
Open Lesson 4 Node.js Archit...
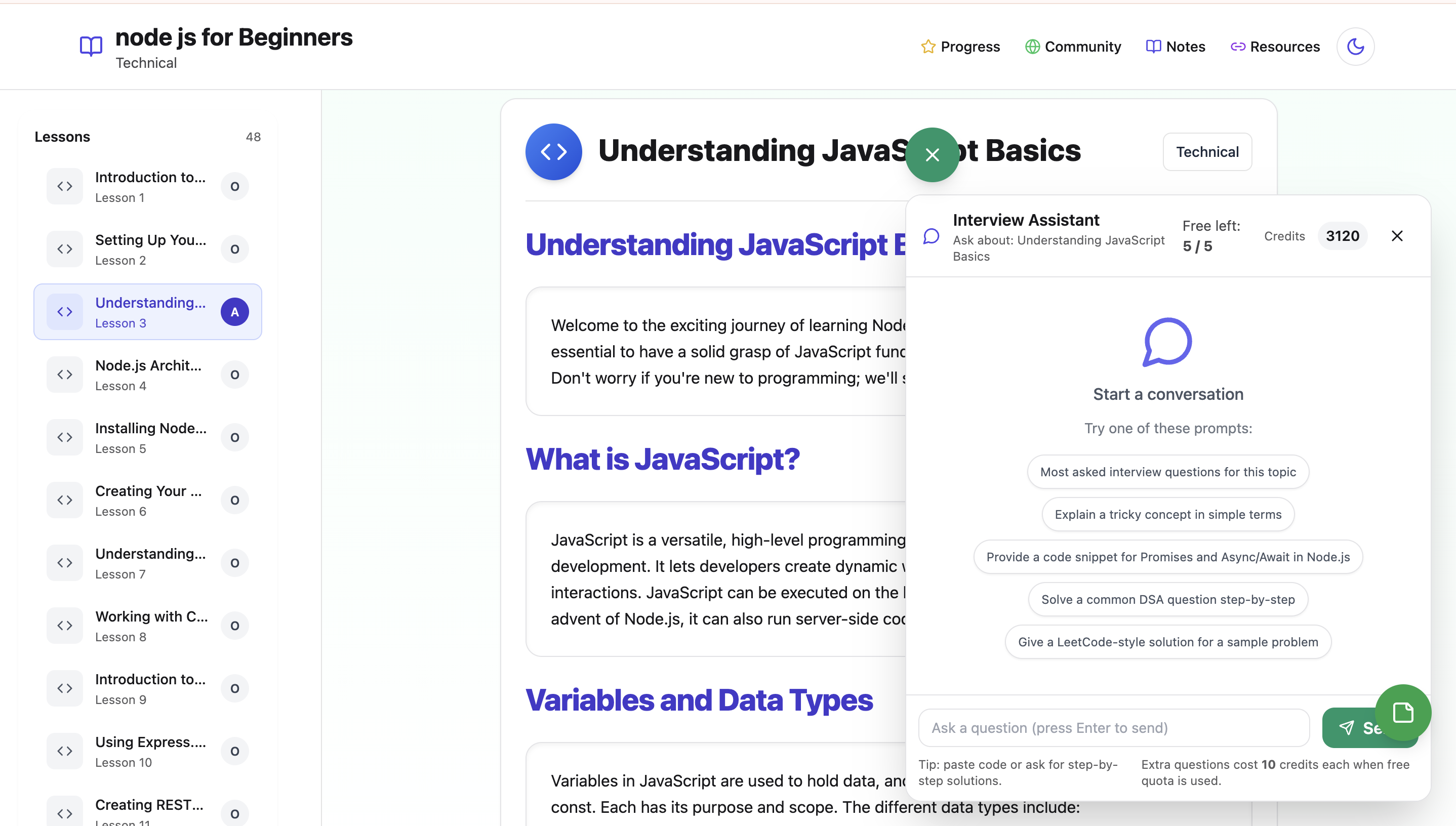coord(147,375)
